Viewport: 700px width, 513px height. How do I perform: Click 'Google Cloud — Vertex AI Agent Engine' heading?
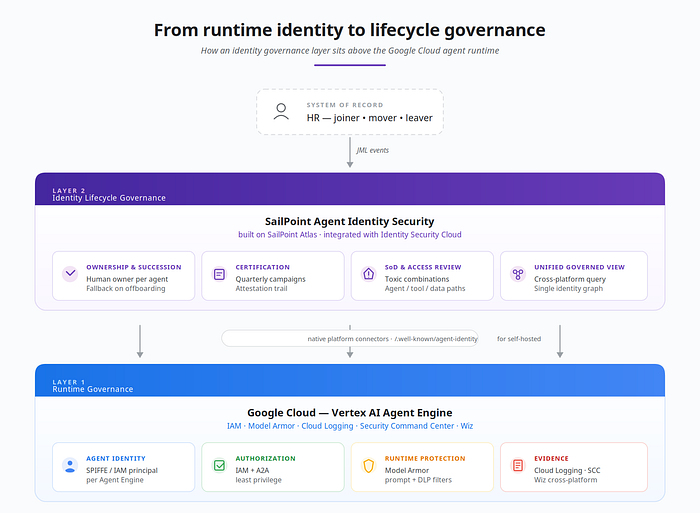pos(350,413)
